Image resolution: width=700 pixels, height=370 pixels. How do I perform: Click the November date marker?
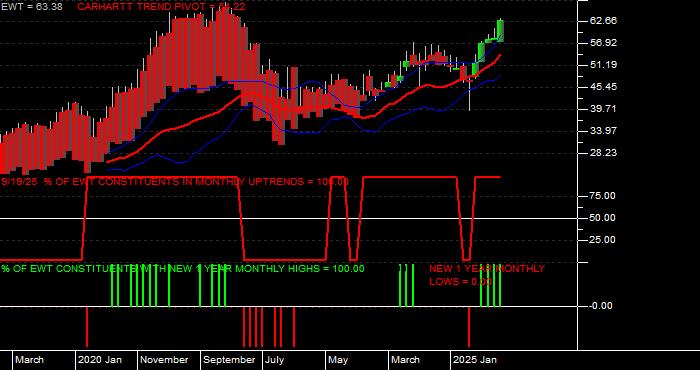point(165,360)
